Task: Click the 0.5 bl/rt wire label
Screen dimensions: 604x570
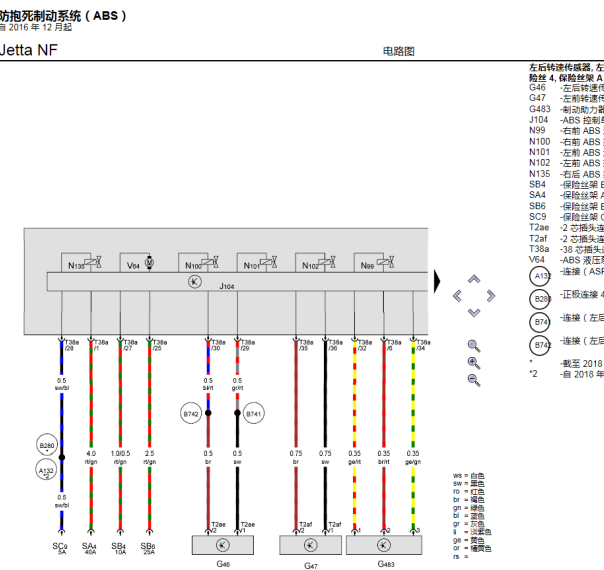Action: point(208,384)
